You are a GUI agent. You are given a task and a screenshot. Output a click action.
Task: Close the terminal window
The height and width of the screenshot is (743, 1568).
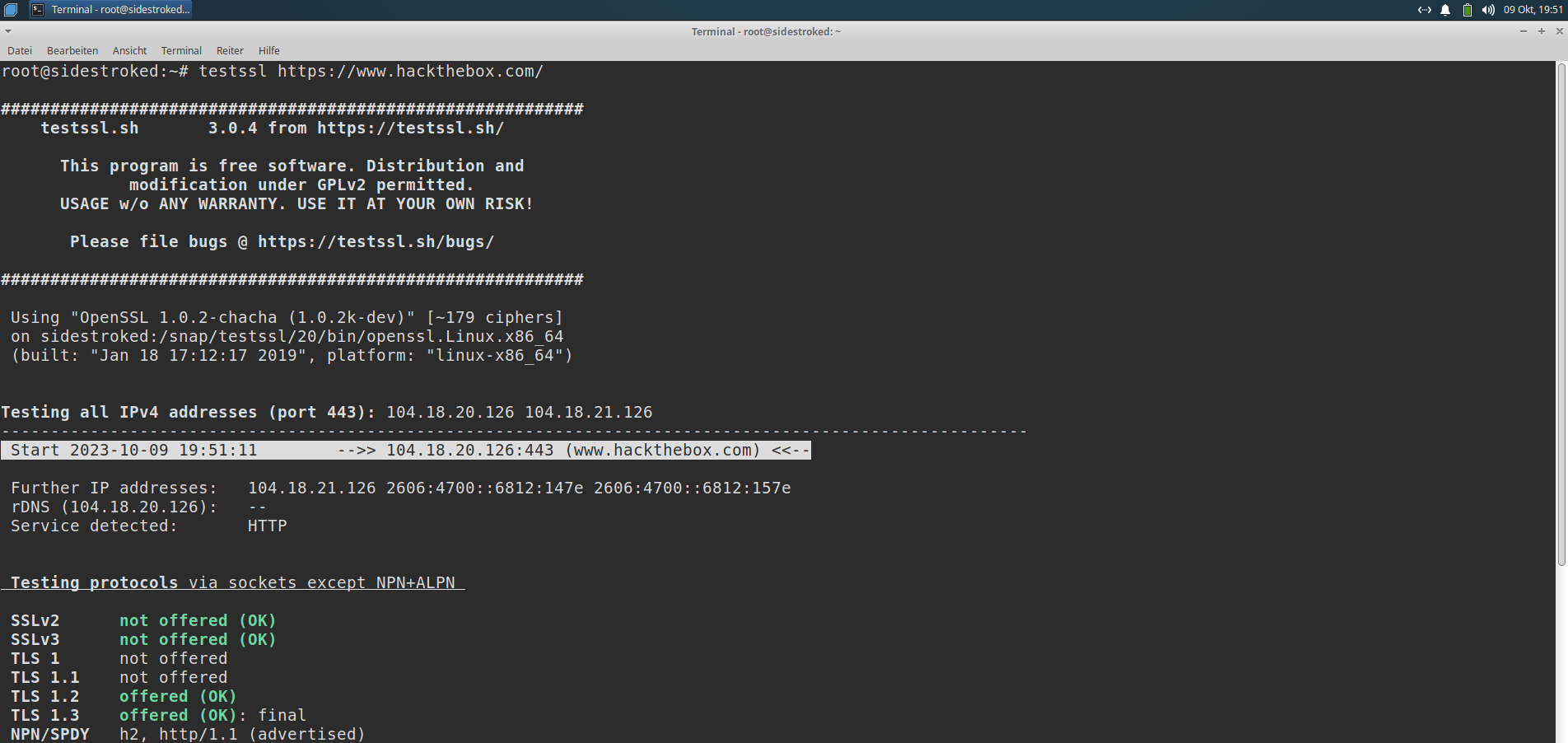(1559, 31)
